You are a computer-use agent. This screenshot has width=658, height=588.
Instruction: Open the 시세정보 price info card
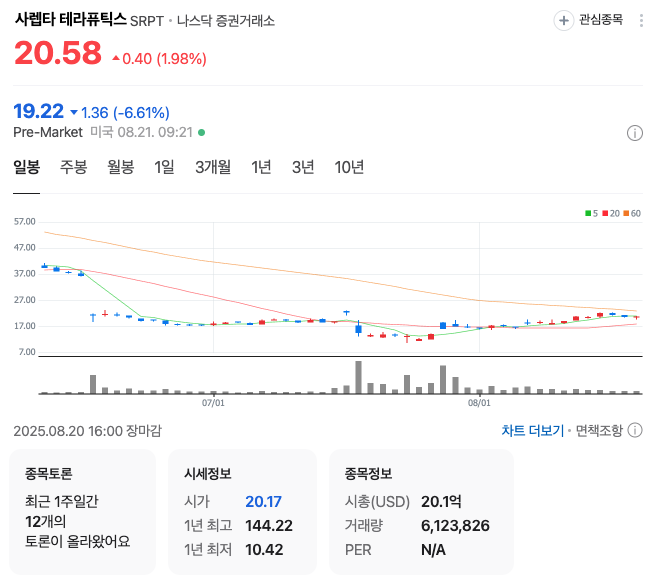[x=242, y=512]
